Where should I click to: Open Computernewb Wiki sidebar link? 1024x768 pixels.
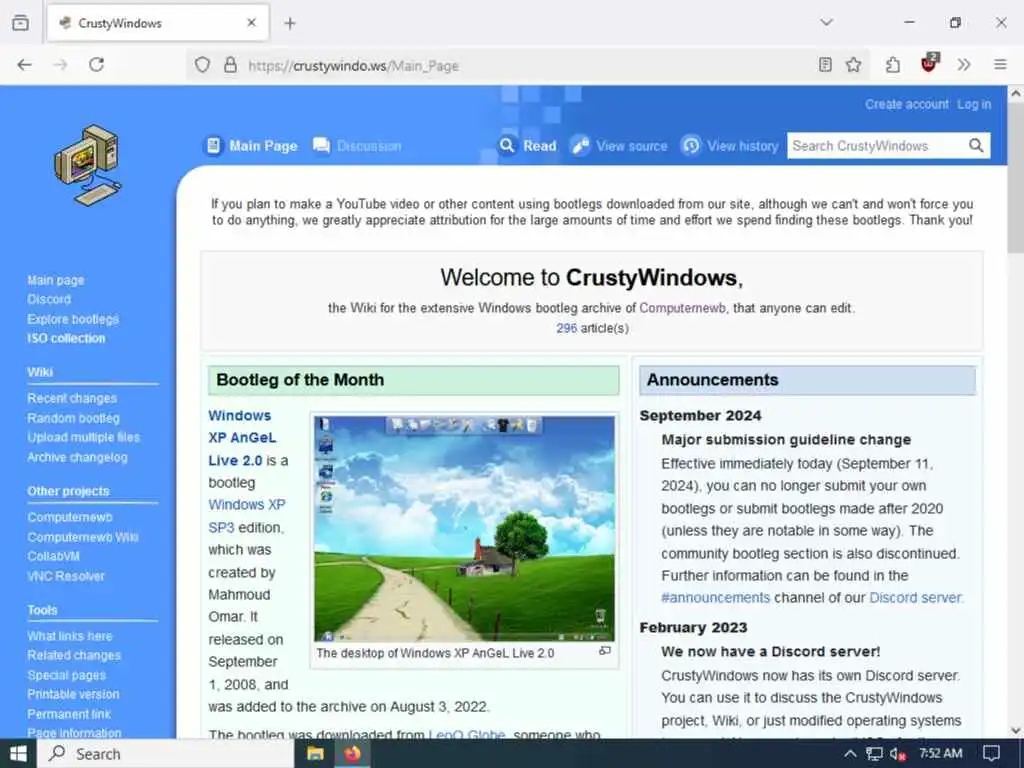tap(83, 537)
